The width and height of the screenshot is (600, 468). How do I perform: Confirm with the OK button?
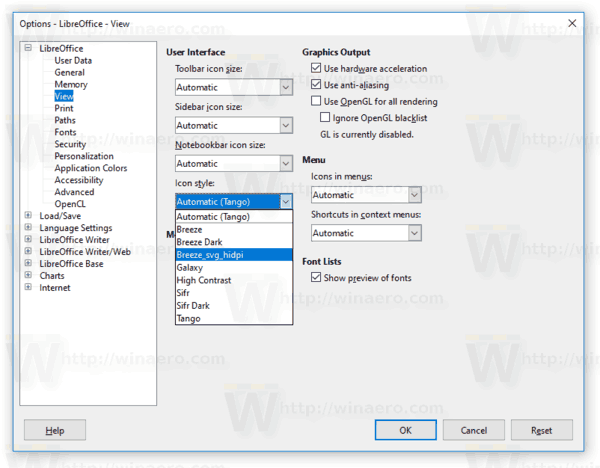point(406,430)
